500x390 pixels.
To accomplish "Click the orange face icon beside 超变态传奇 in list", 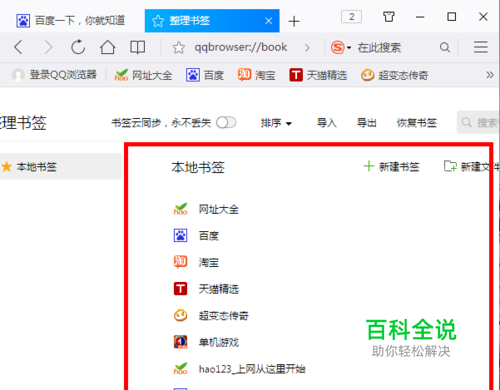I will click(180, 315).
